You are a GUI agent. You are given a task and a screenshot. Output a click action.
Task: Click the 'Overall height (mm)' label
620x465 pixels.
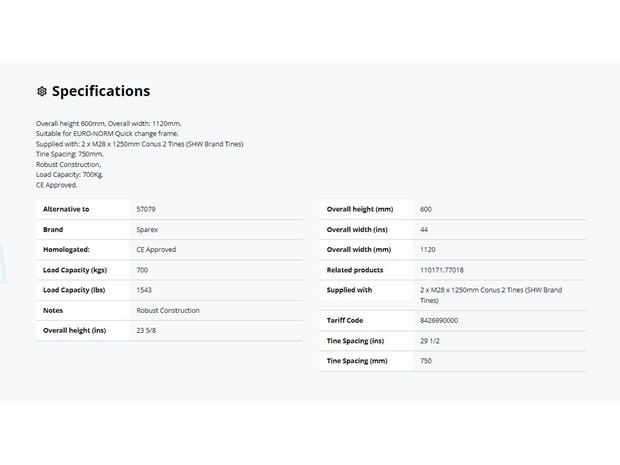(360, 209)
